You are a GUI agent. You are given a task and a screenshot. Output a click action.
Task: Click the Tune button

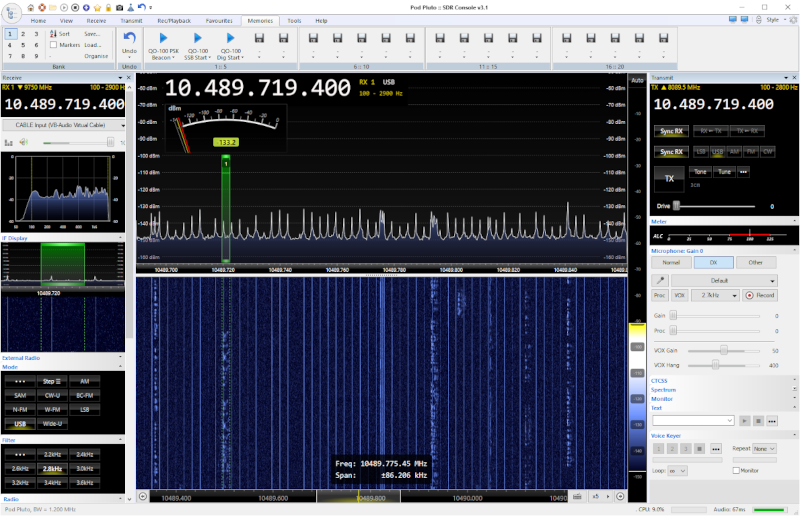724,172
